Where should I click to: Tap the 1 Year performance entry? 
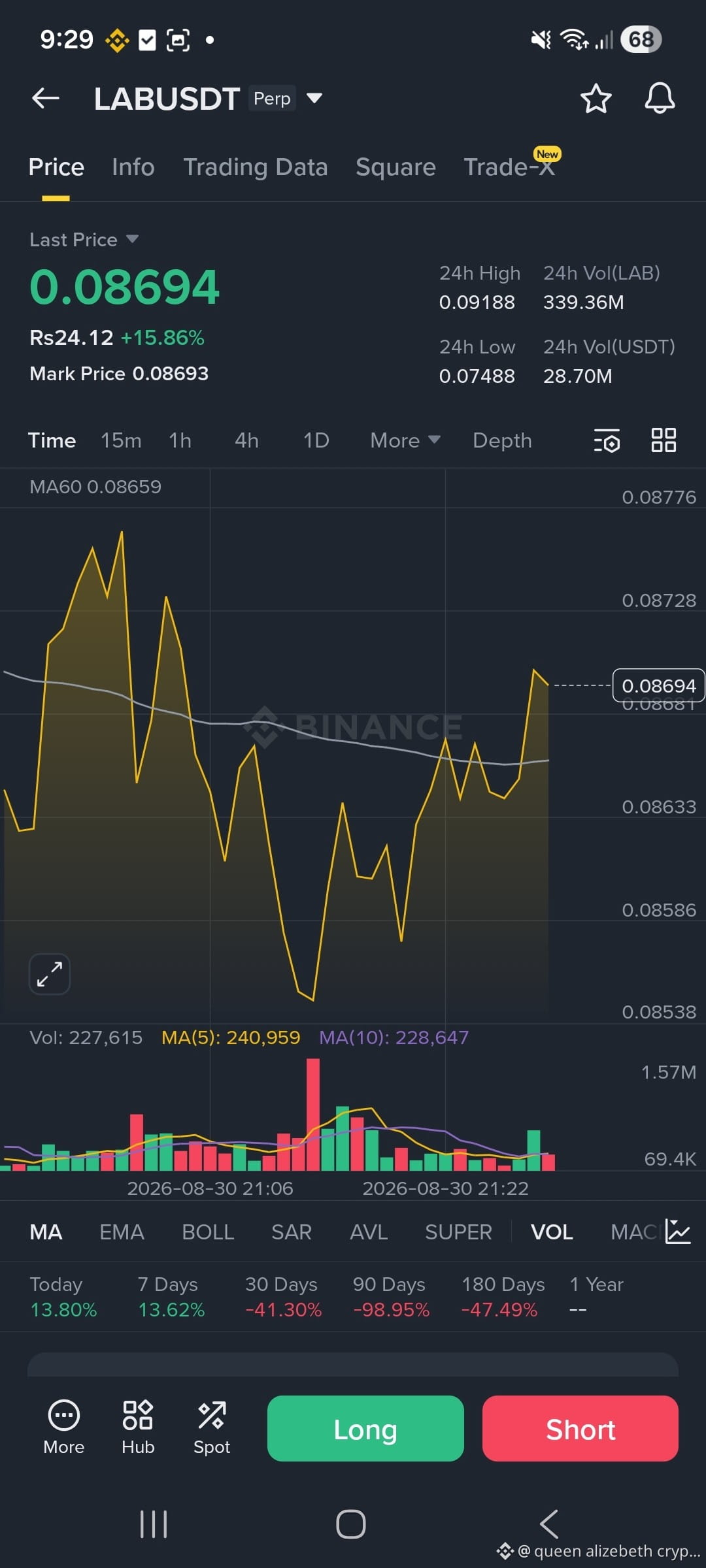click(596, 1297)
